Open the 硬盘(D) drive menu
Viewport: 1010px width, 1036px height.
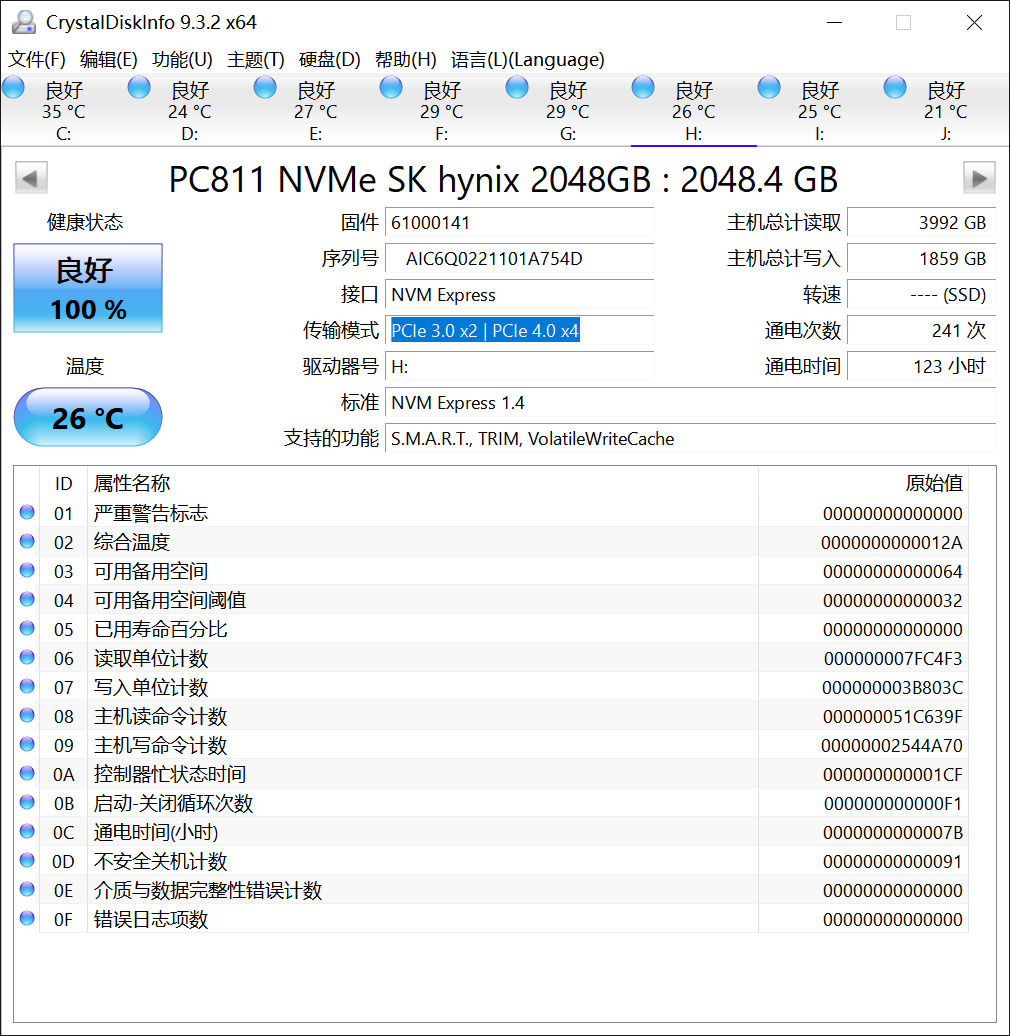click(x=329, y=60)
